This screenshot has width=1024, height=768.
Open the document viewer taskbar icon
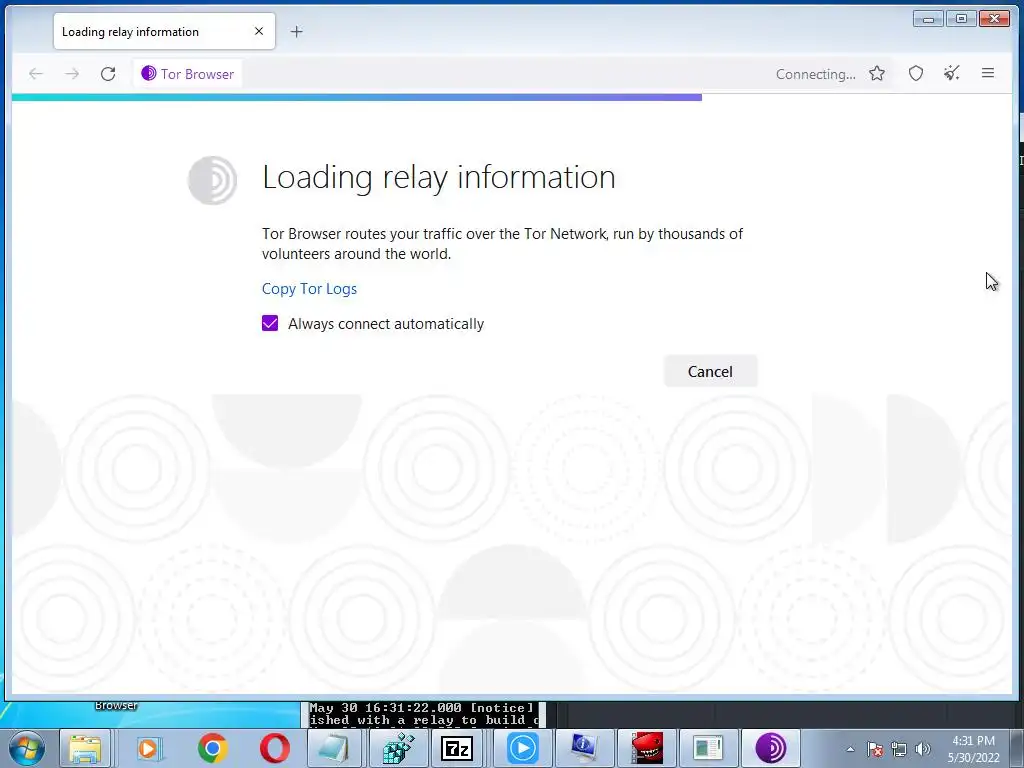(x=707, y=748)
